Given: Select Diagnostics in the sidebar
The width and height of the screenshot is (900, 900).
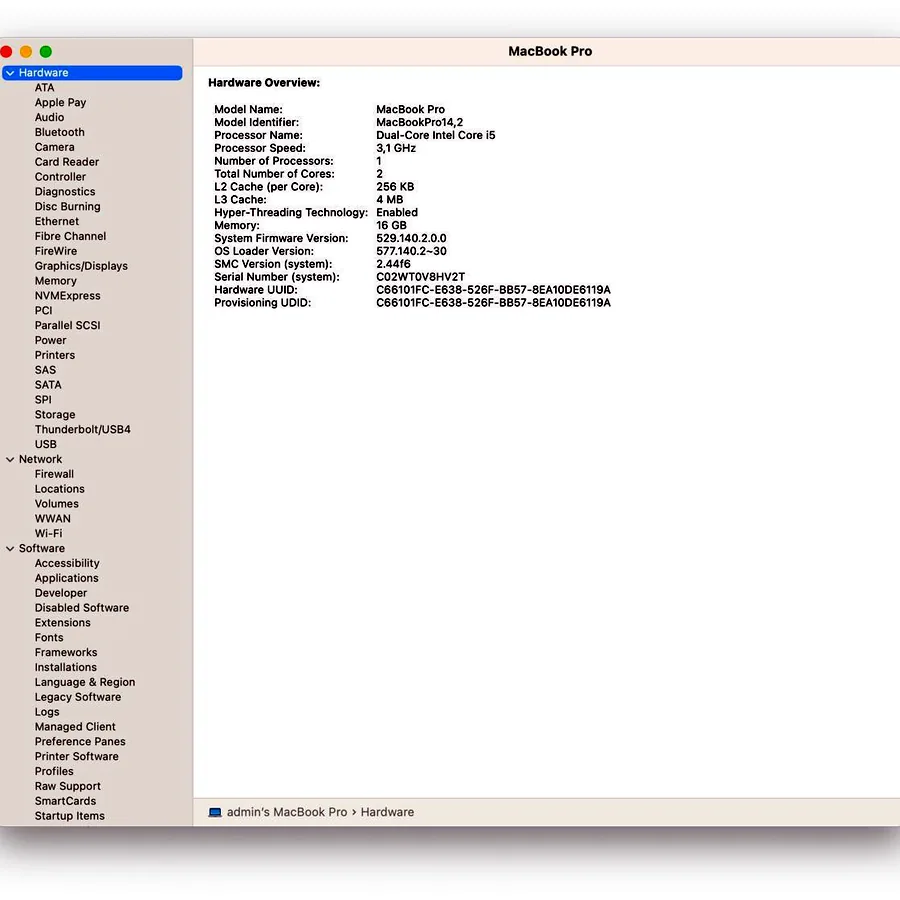Looking at the screenshot, I should click(x=65, y=192).
